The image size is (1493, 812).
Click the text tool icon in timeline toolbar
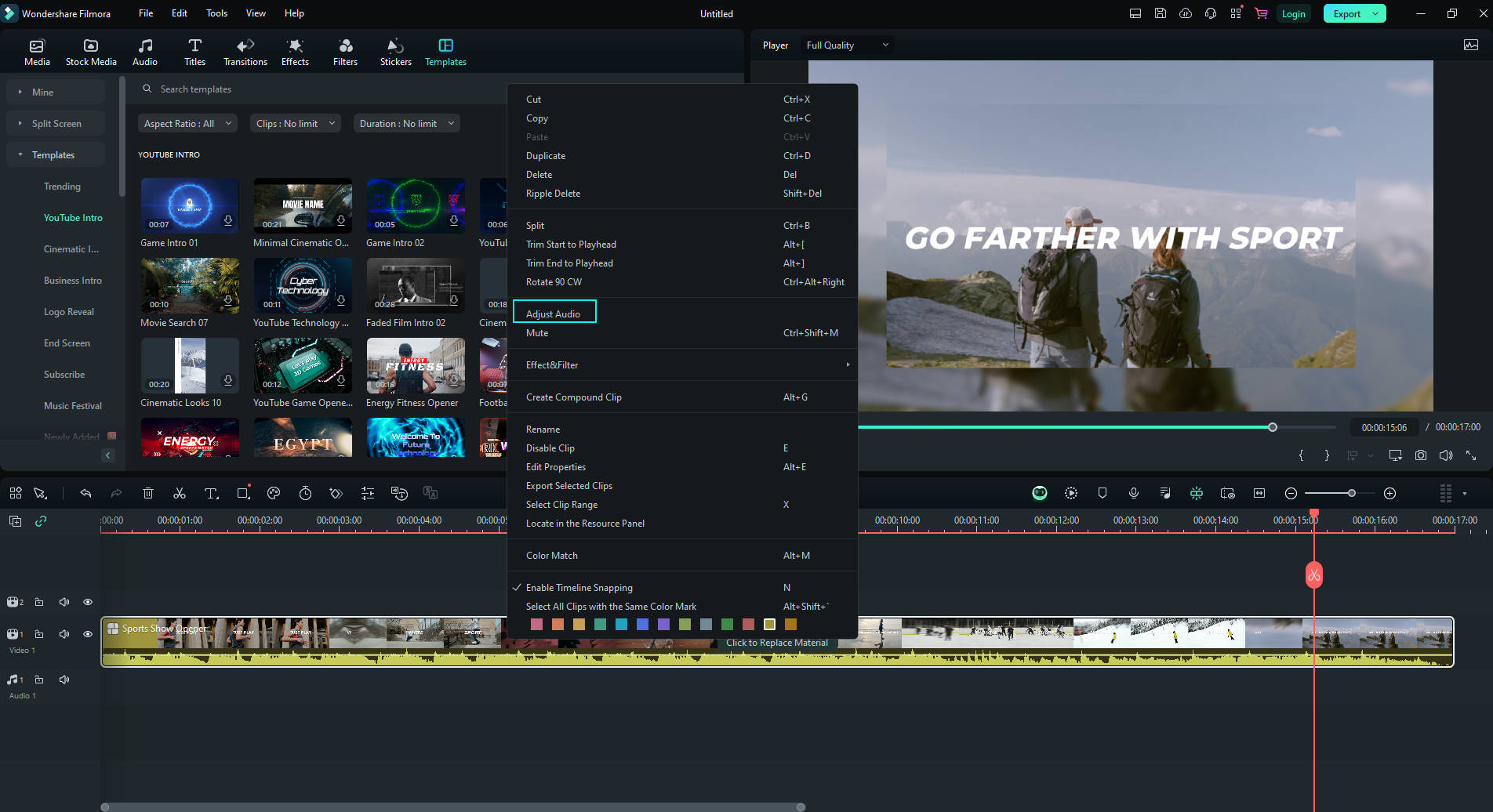[212, 493]
